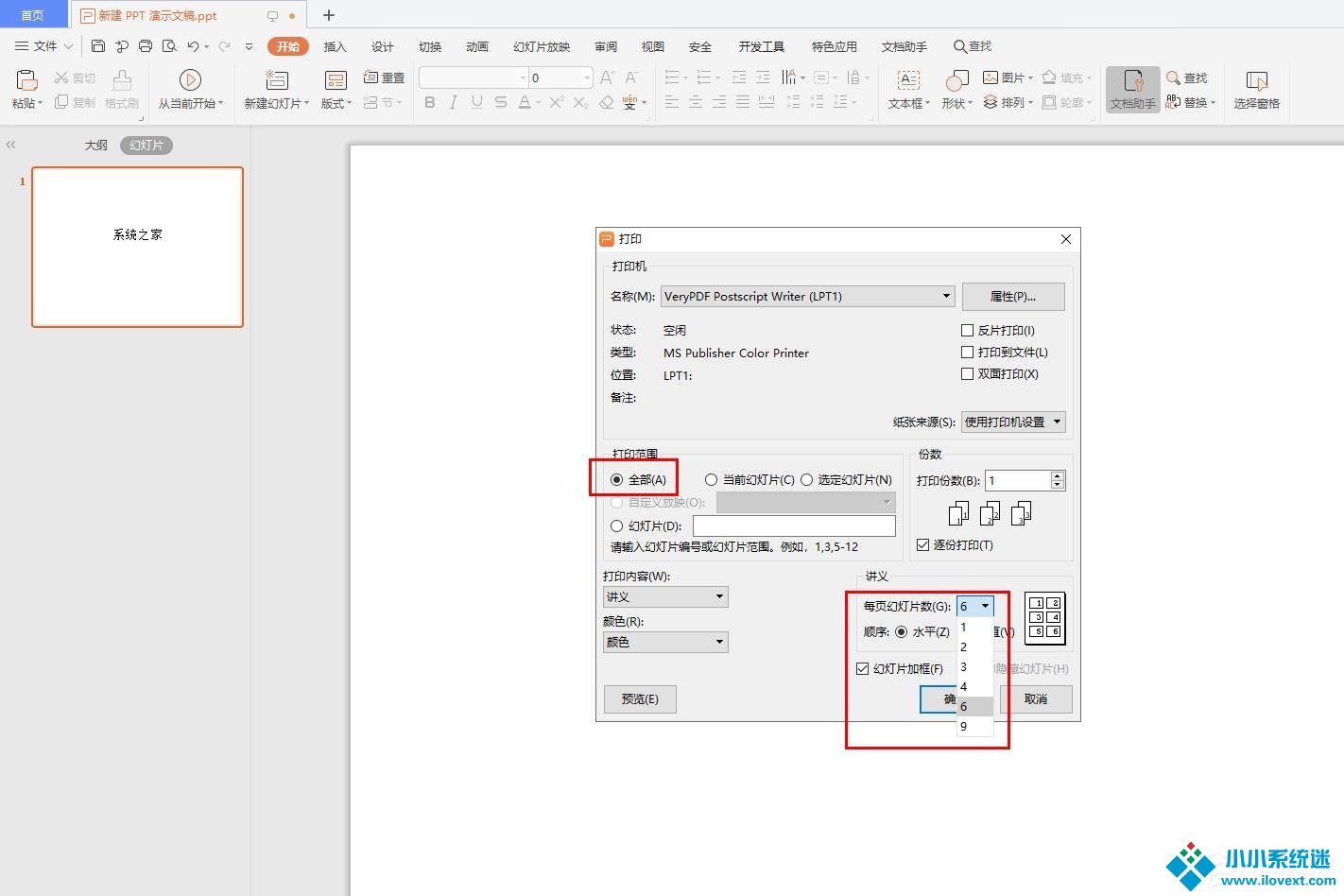Switch to the Review (审阅) tab

coord(606,46)
